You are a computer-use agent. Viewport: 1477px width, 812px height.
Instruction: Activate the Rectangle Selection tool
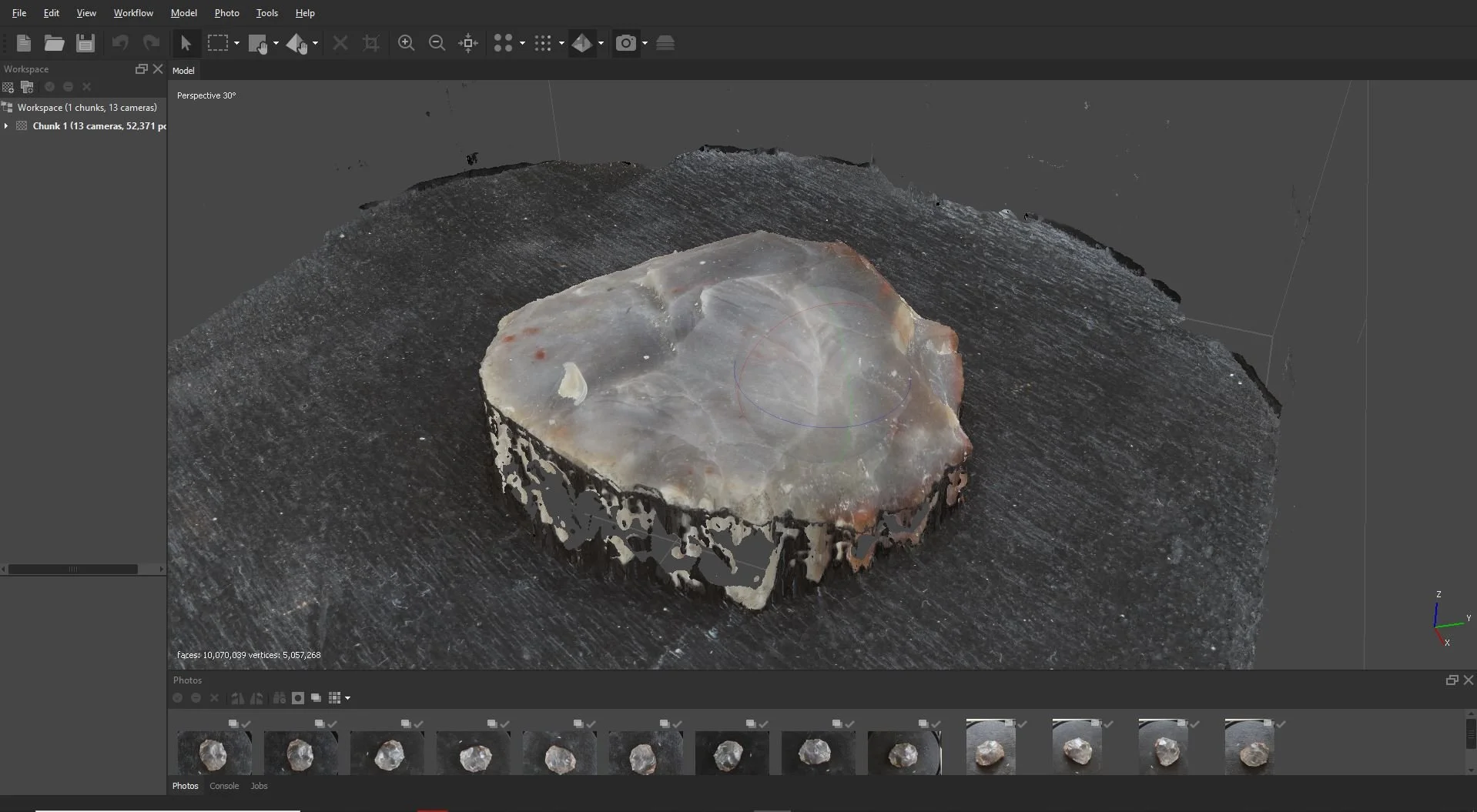(x=218, y=43)
